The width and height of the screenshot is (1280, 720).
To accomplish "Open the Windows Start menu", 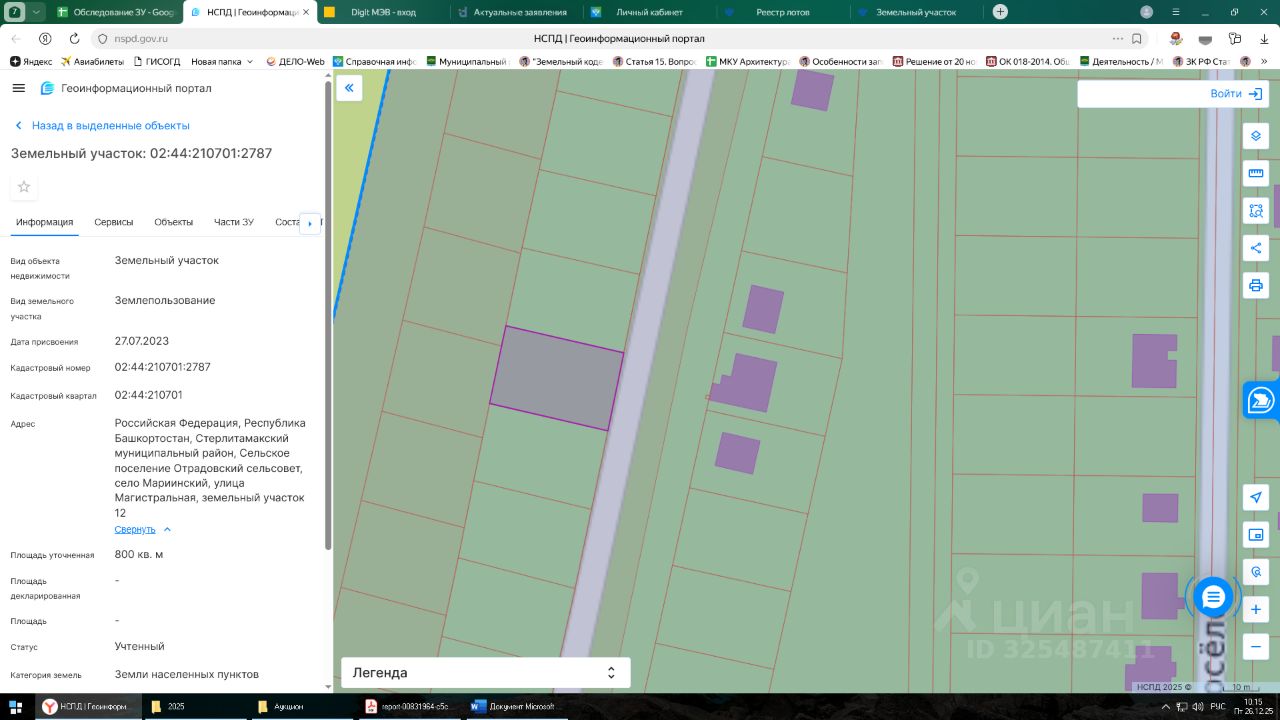I will (x=15, y=706).
